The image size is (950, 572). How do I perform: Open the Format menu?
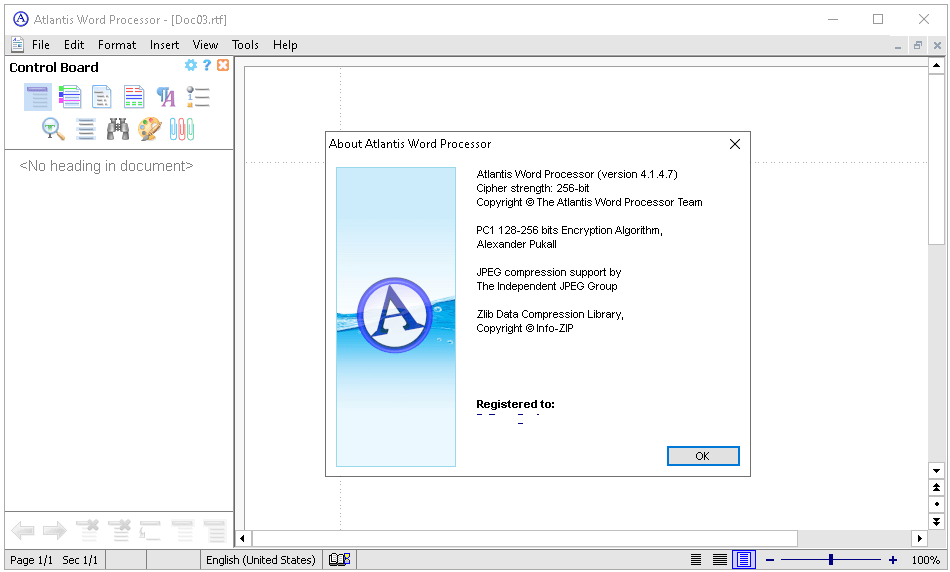point(117,45)
